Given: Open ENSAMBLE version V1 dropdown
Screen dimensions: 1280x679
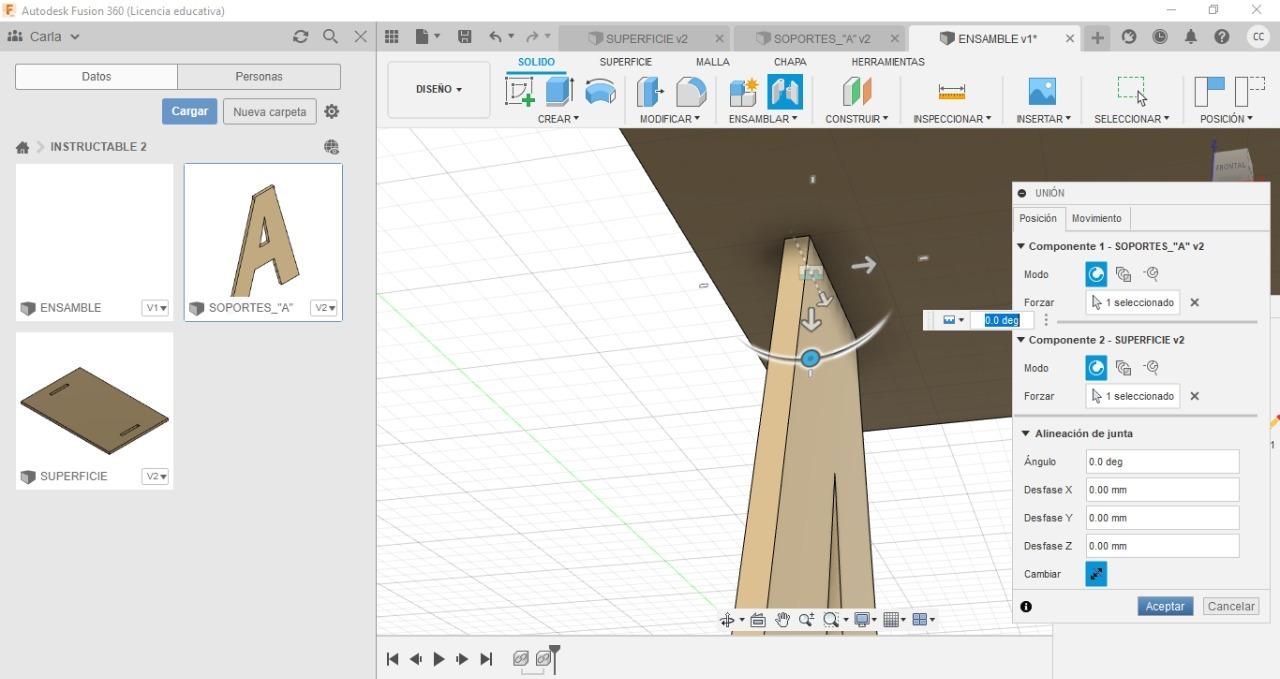Looking at the screenshot, I should (x=155, y=308).
